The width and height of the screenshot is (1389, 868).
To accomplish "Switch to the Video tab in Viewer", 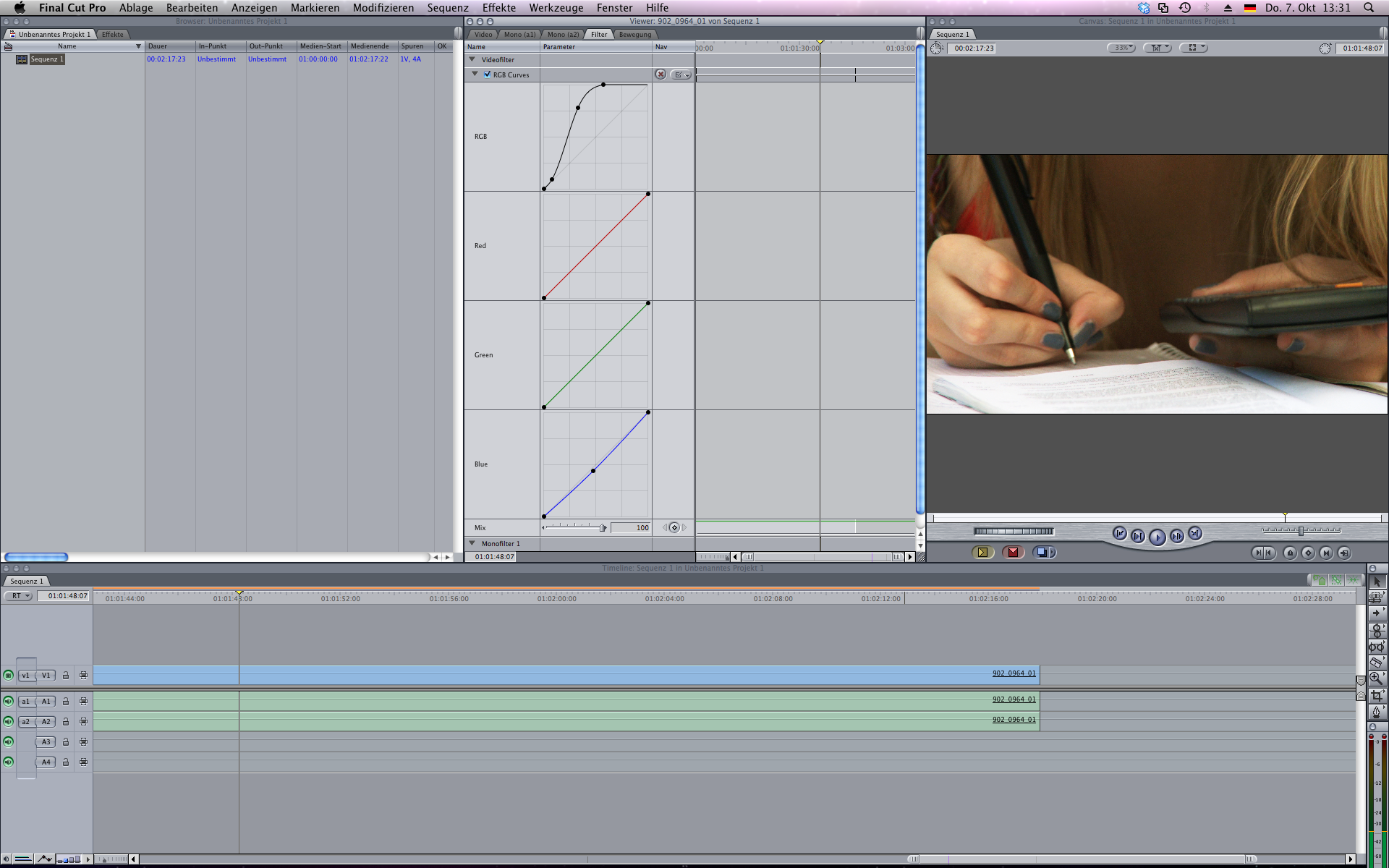I will (483, 34).
